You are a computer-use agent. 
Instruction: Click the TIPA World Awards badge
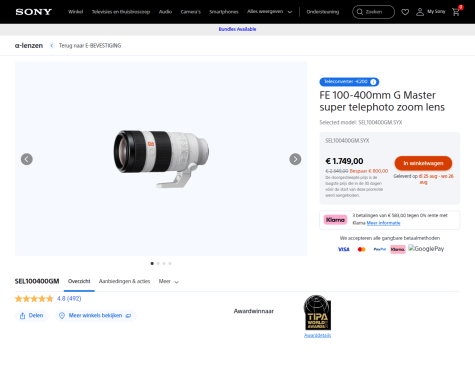317,312
